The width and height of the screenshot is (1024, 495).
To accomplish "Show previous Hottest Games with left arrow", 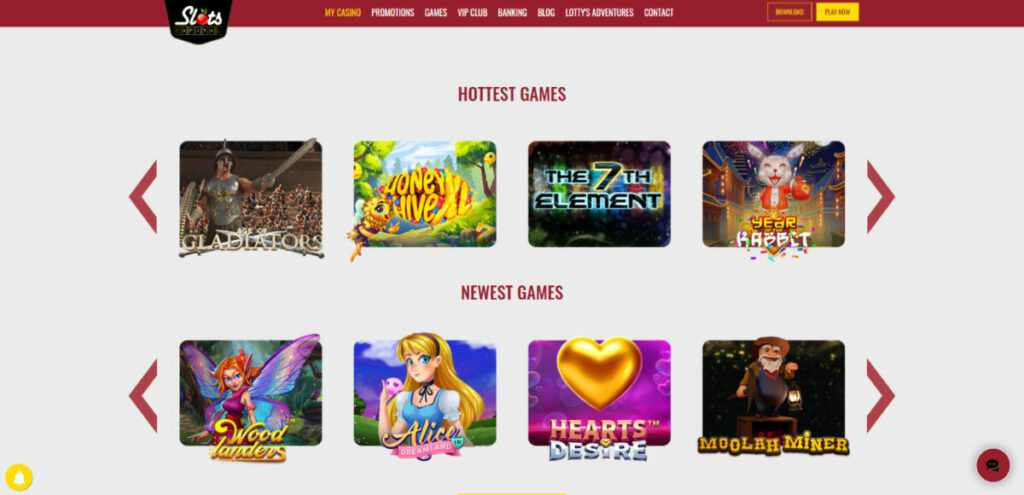I will [x=143, y=197].
